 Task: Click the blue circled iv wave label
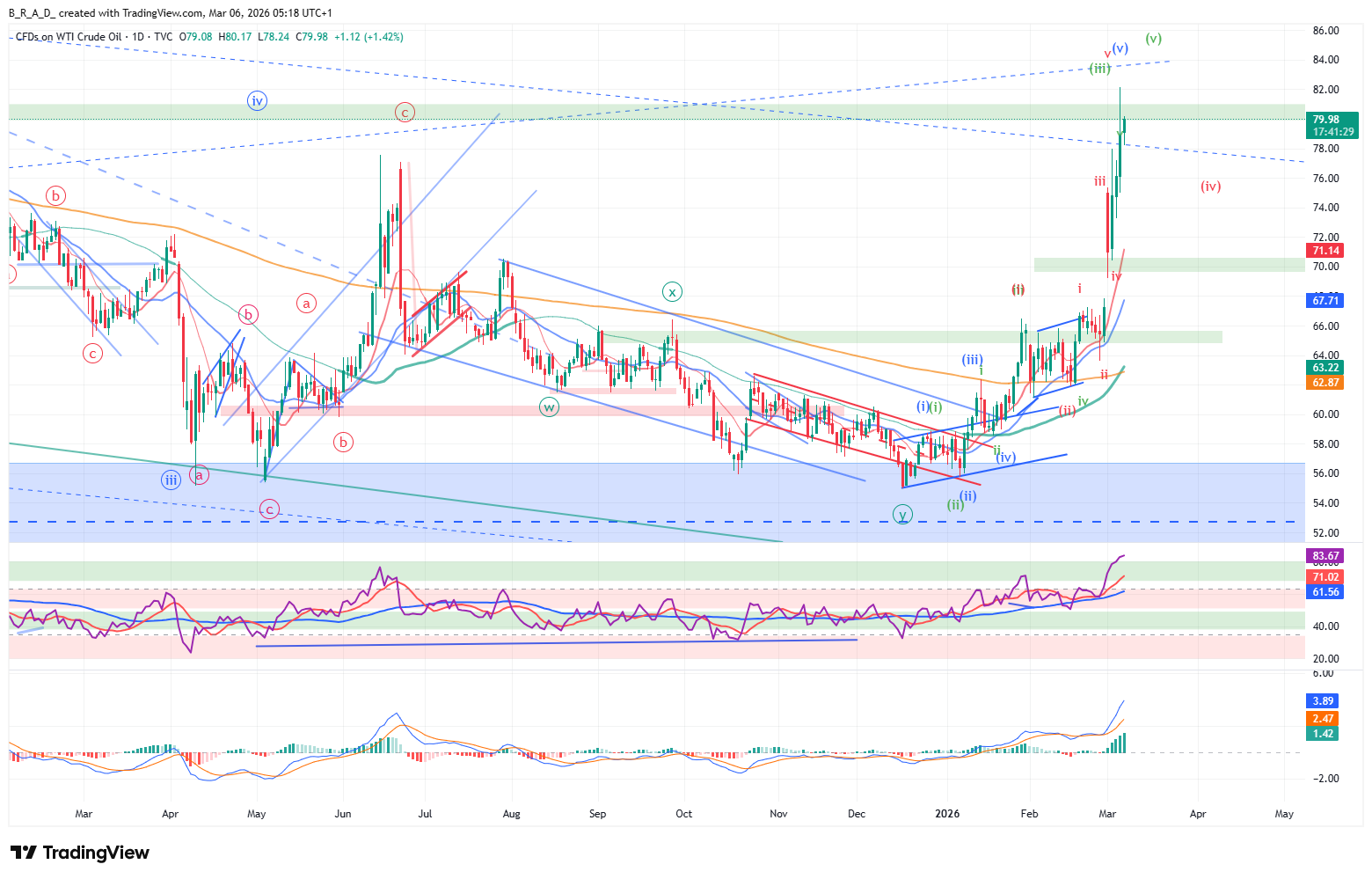[257, 101]
